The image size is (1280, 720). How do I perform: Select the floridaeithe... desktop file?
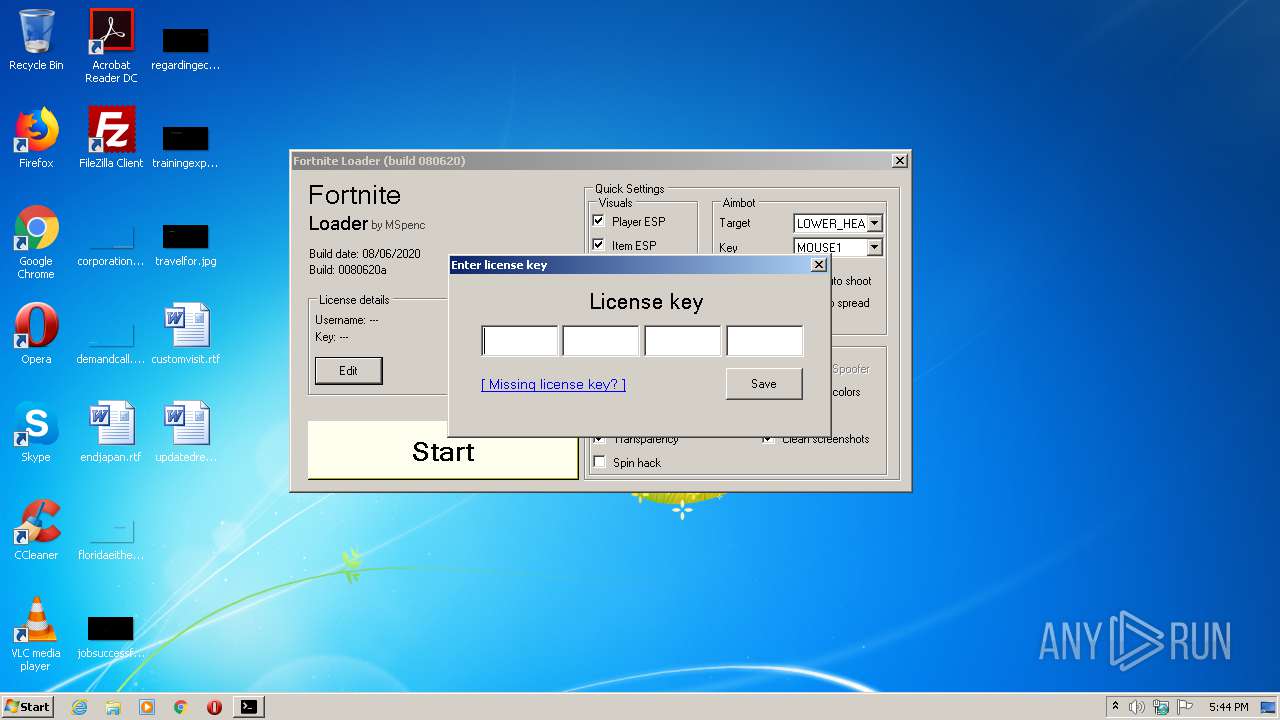[x=111, y=539]
